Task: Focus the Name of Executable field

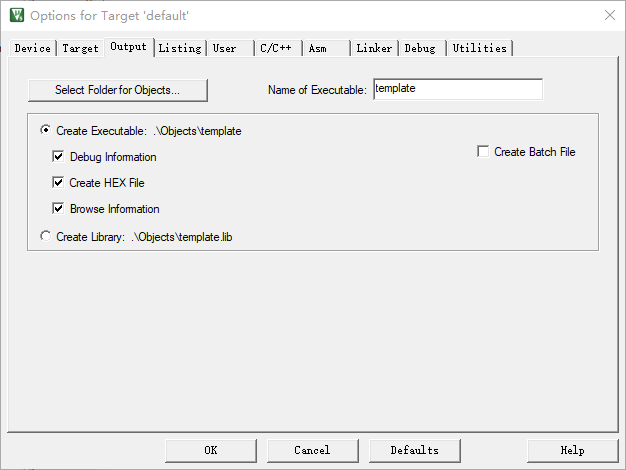Action: pyautogui.click(x=458, y=89)
